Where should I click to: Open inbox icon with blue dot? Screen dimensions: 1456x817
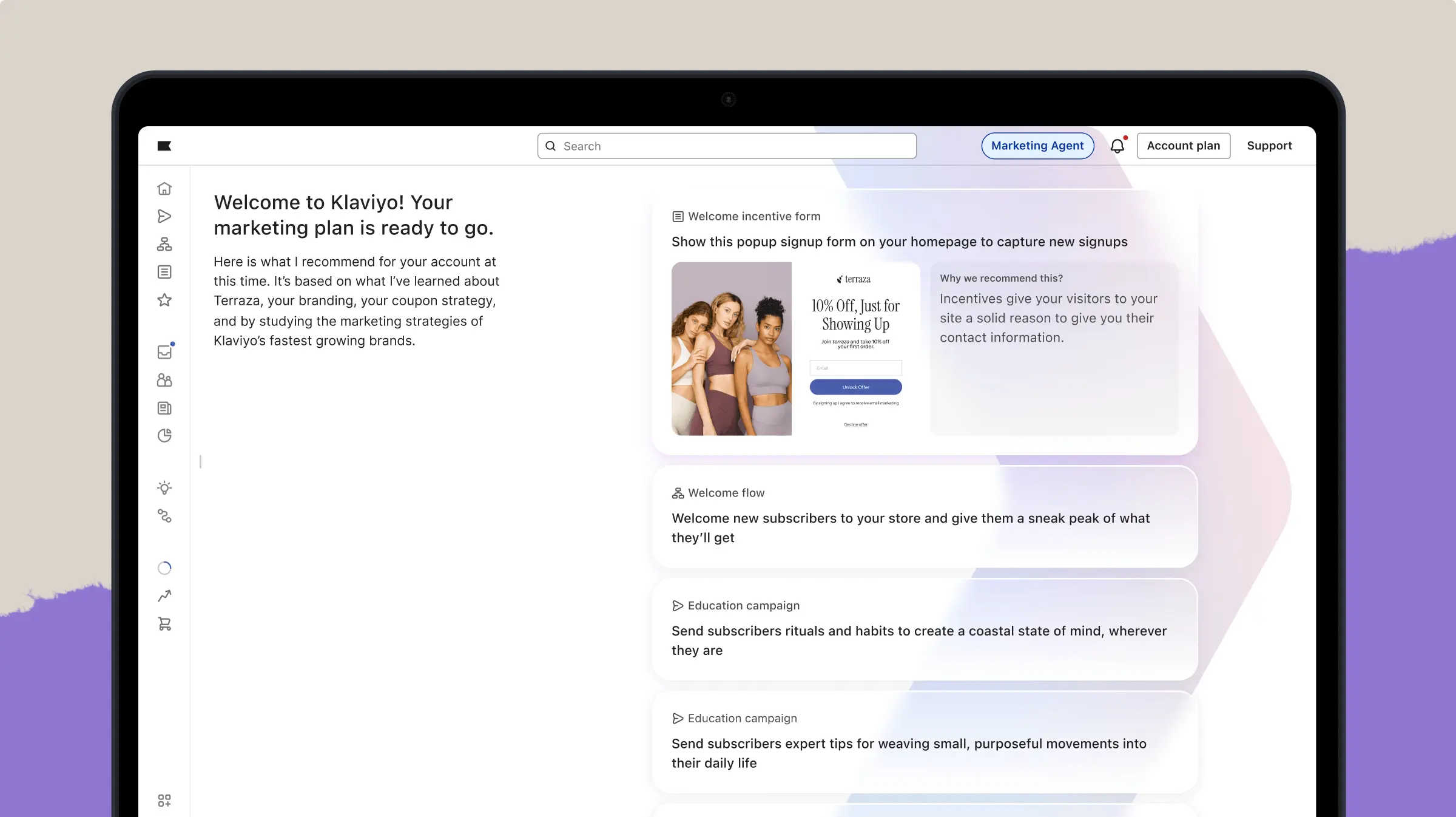click(165, 351)
